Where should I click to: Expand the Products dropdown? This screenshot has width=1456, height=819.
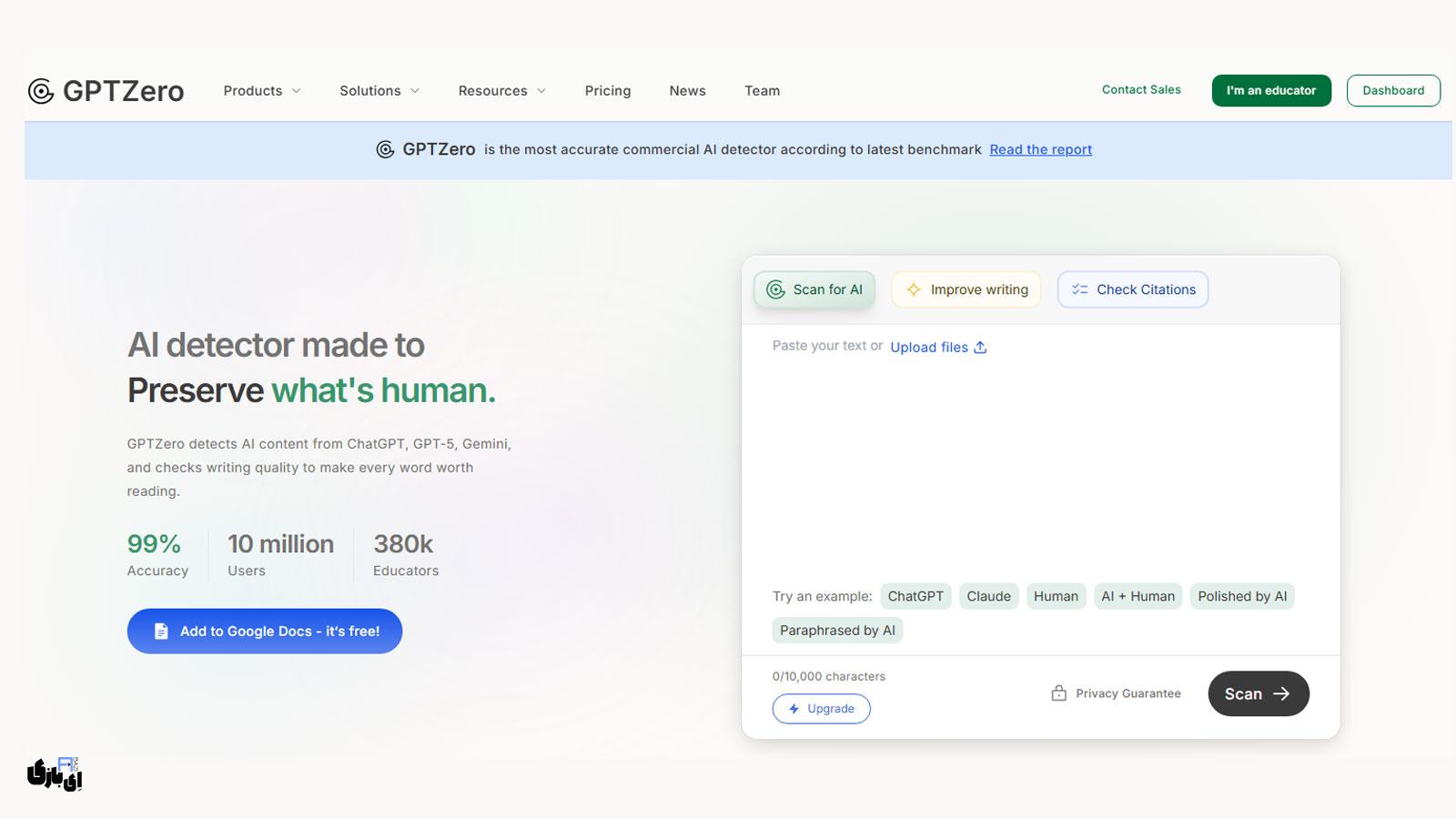coord(261,90)
